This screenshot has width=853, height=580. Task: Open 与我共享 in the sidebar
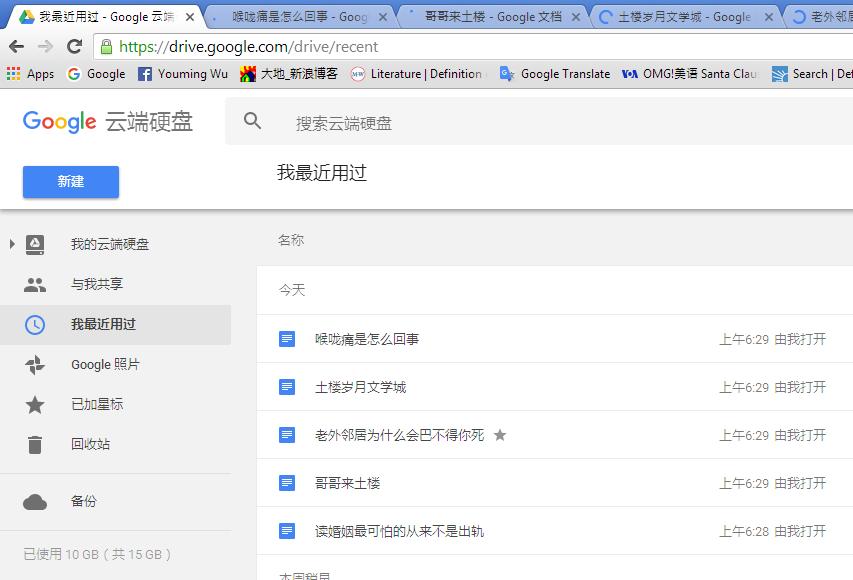coord(97,284)
